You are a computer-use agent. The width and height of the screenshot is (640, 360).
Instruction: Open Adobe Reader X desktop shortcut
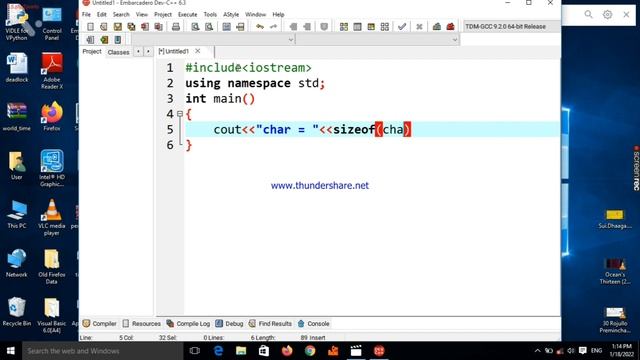click(x=52, y=71)
